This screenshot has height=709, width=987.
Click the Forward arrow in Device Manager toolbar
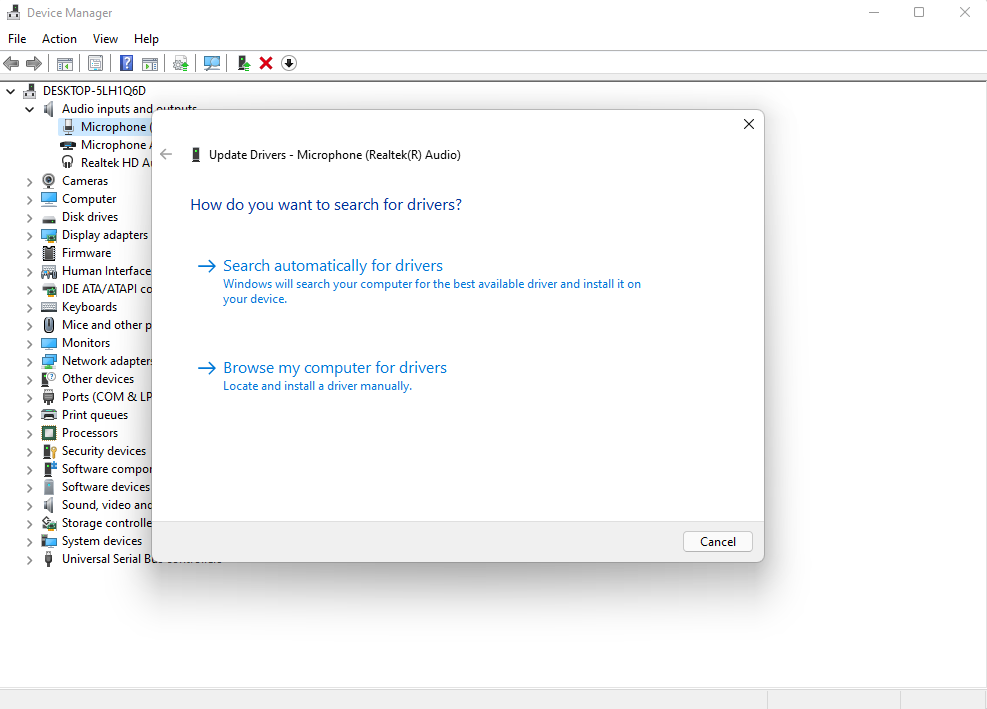(34, 63)
